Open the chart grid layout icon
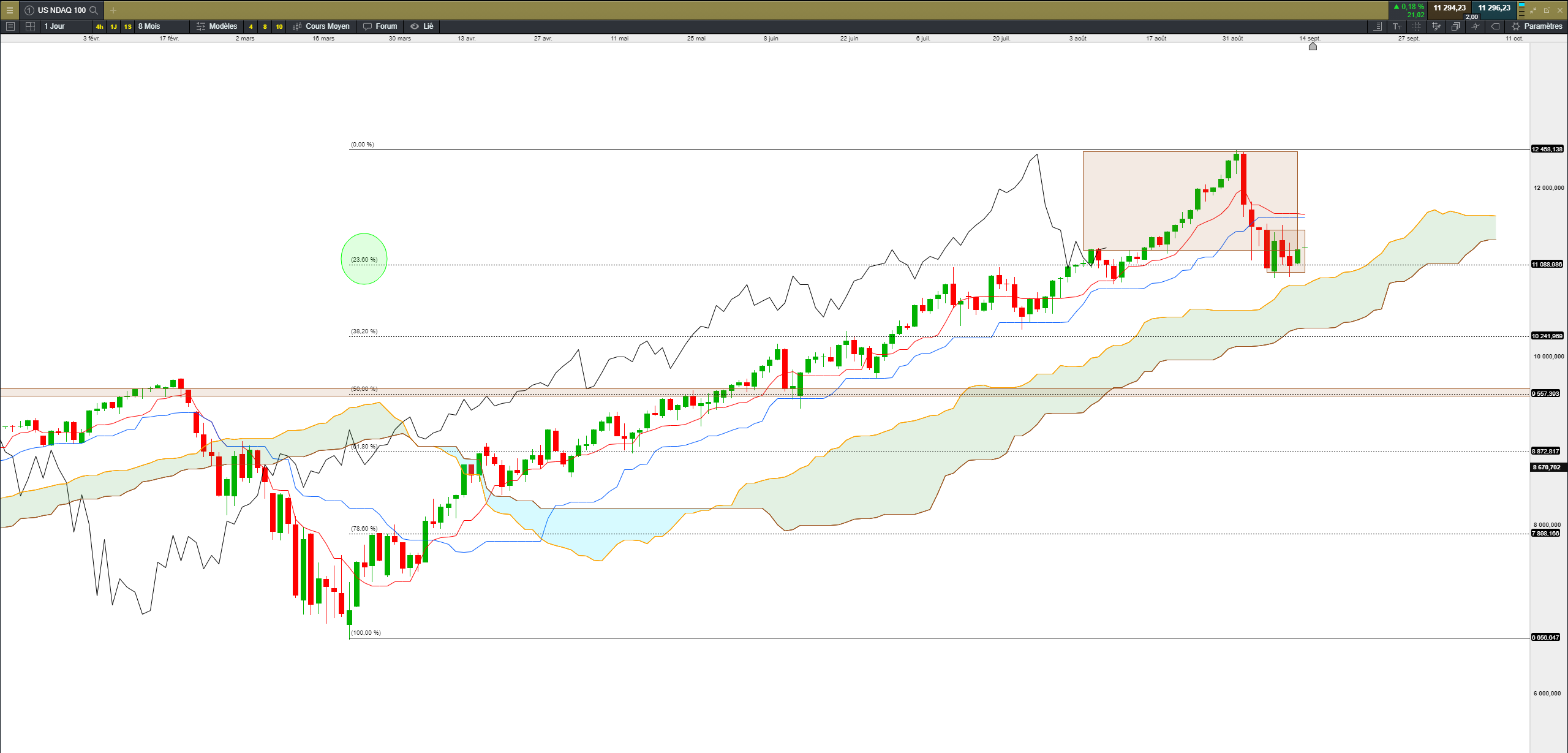The image size is (1568, 753). [x=30, y=26]
